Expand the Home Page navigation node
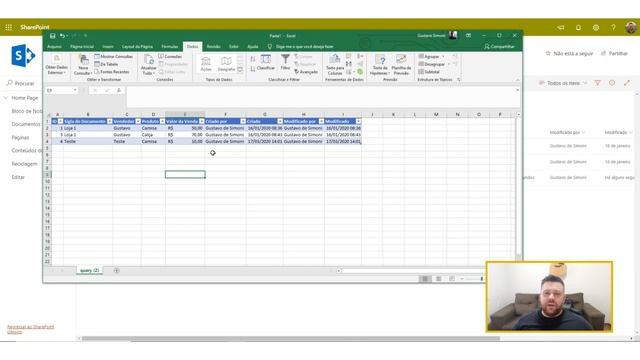Screen dimensions: 640x360 6,98
